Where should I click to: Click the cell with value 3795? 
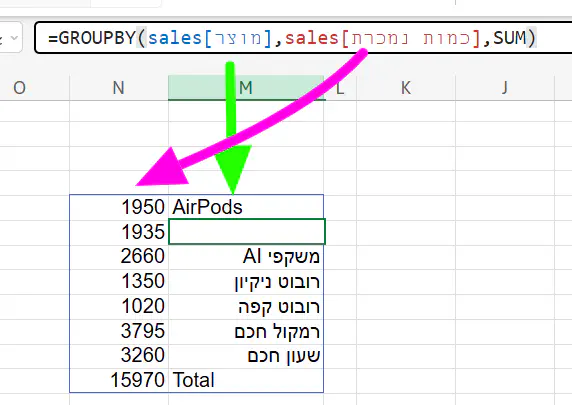pyautogui.click(x=119, y=331)
